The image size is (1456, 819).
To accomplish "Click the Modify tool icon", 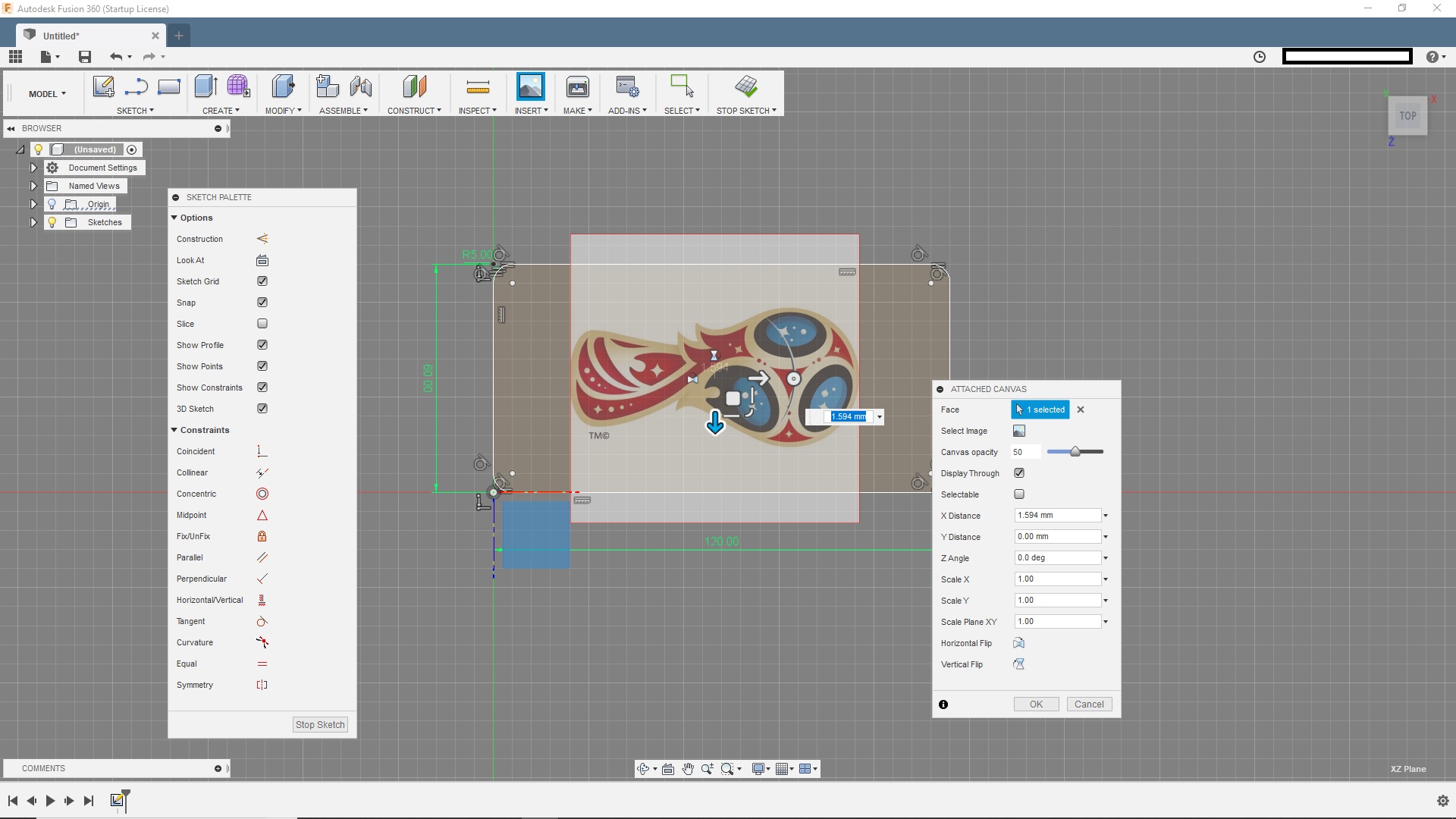I will (283, 87).
